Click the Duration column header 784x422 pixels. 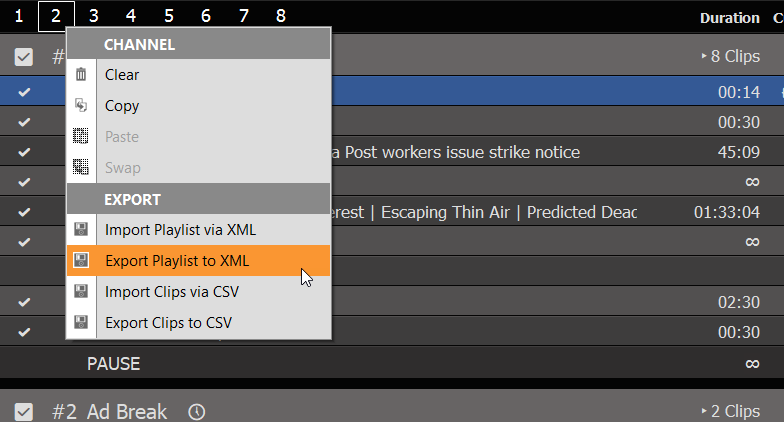[730, 18]
